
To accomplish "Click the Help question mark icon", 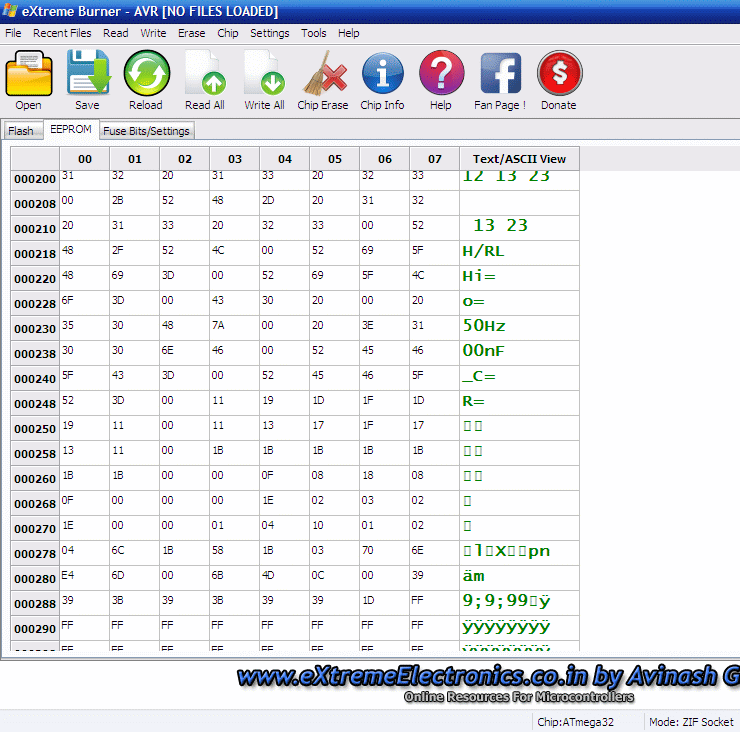I will (441, 75).
